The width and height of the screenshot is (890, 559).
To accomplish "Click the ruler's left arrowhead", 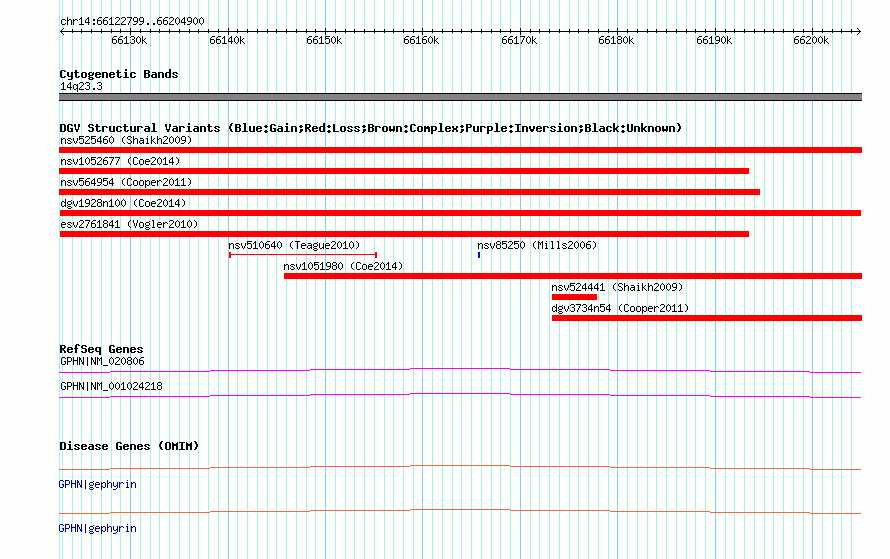I will click(62, 31).
